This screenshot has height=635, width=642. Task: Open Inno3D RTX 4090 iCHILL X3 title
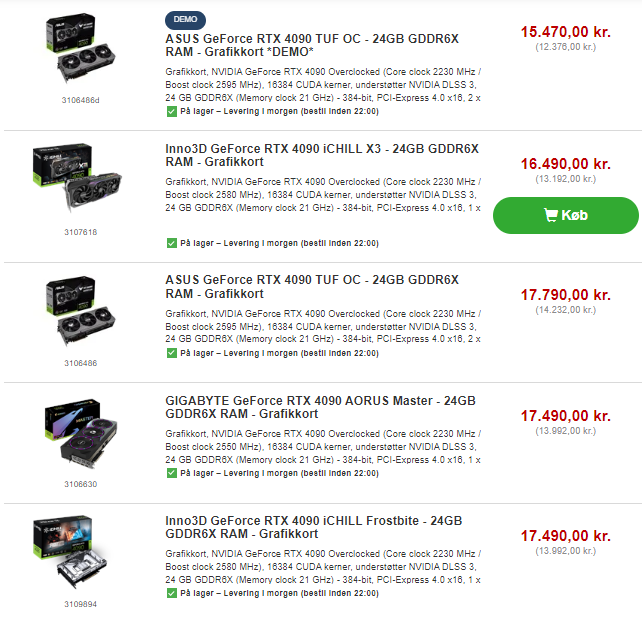pyautogui.click(x=322, y=155)
